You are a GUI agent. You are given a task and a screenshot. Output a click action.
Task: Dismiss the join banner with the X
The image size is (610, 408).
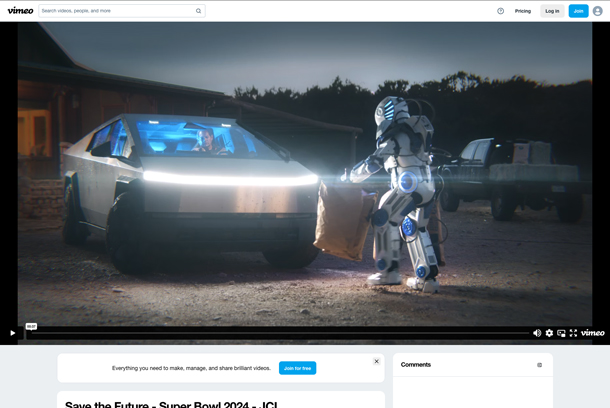(x=376, y=361)
